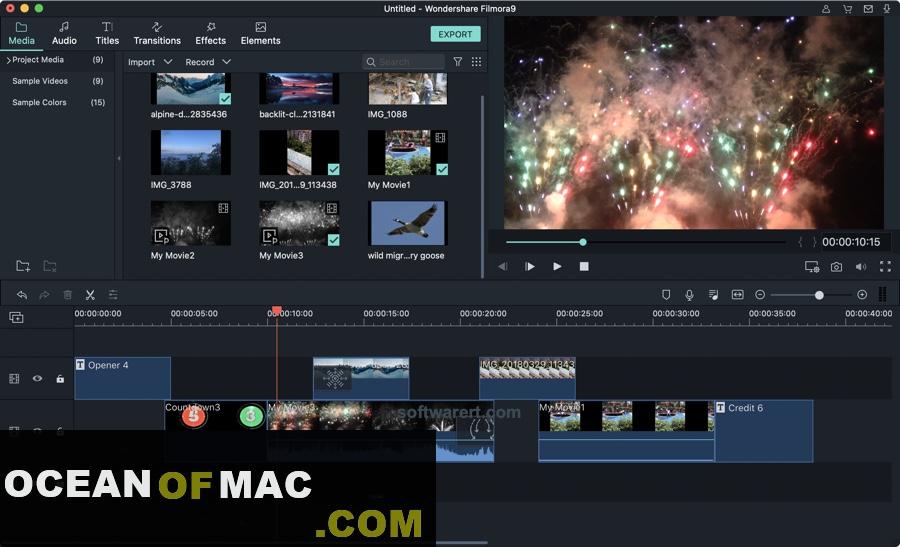Click the EXPORT button

click(455, 34)
